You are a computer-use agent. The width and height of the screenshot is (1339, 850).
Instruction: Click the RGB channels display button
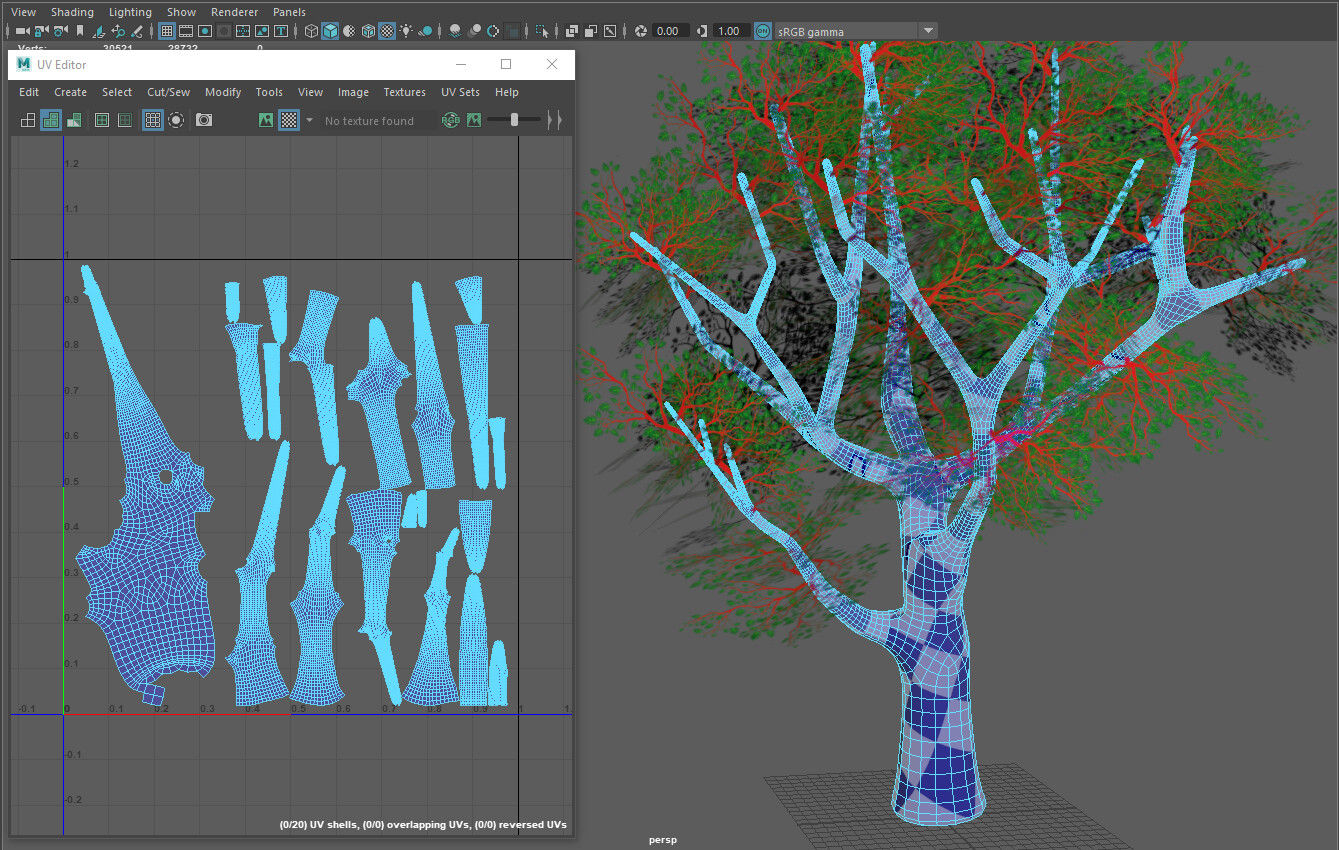click(451, 120)
